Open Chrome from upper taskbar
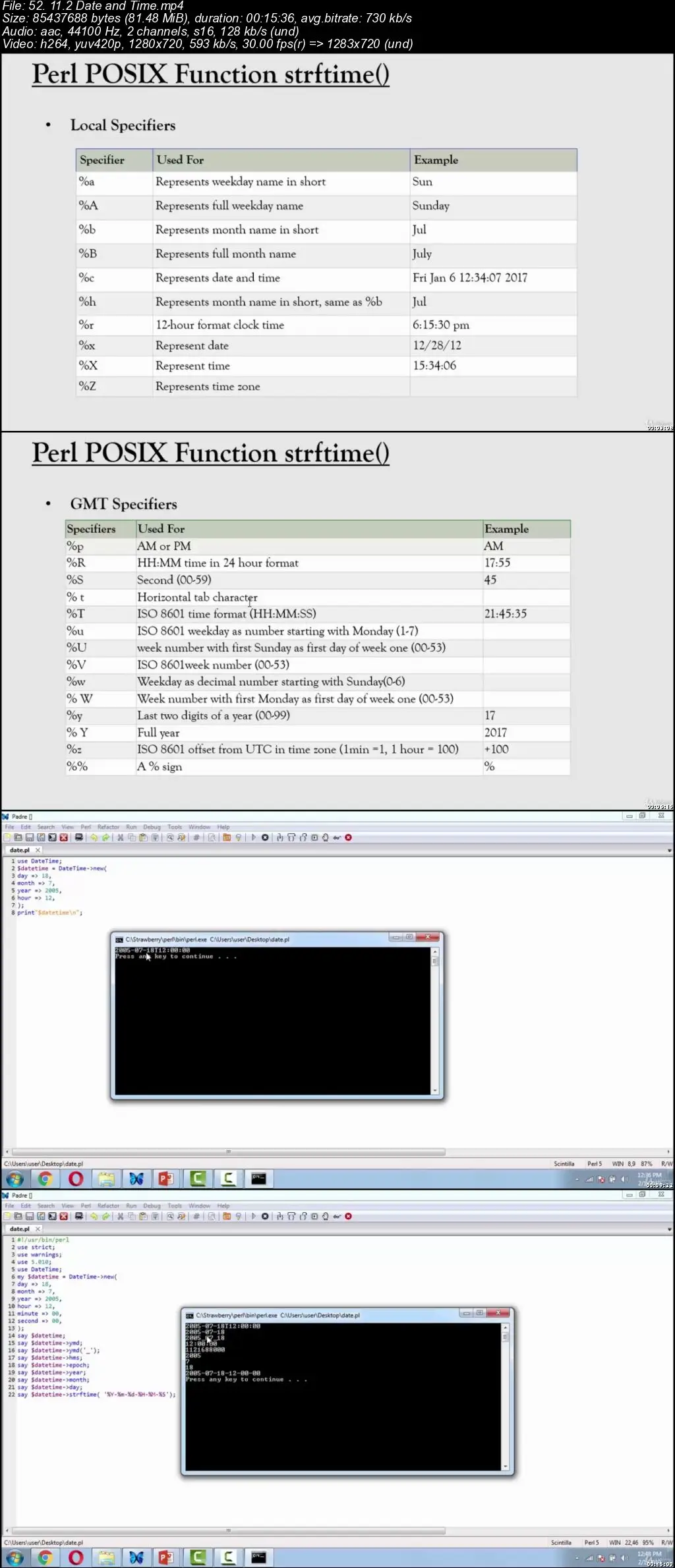The height and width of the screenshot is (1568, 675). coord(45,1179)
